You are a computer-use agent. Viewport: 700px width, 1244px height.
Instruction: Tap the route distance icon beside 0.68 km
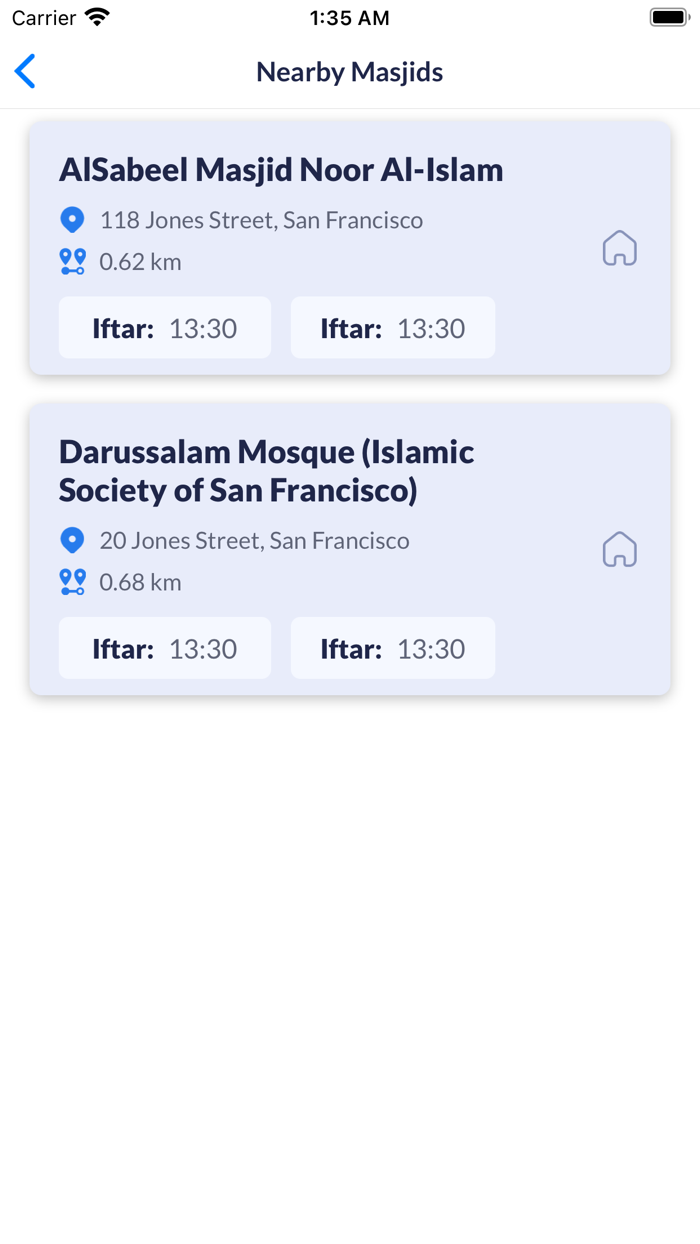click(x=72, y=582)
